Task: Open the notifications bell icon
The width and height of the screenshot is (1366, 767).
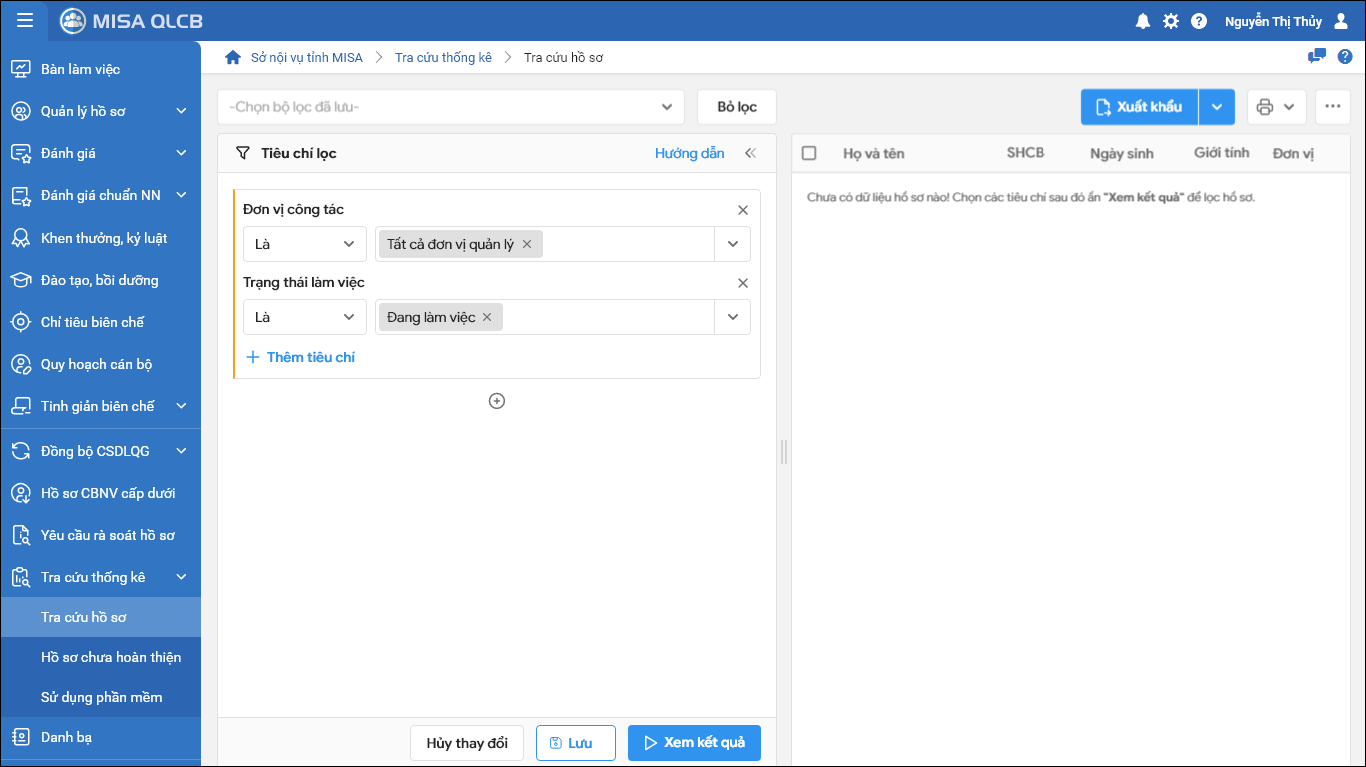Action: (x=1143, y=21)
